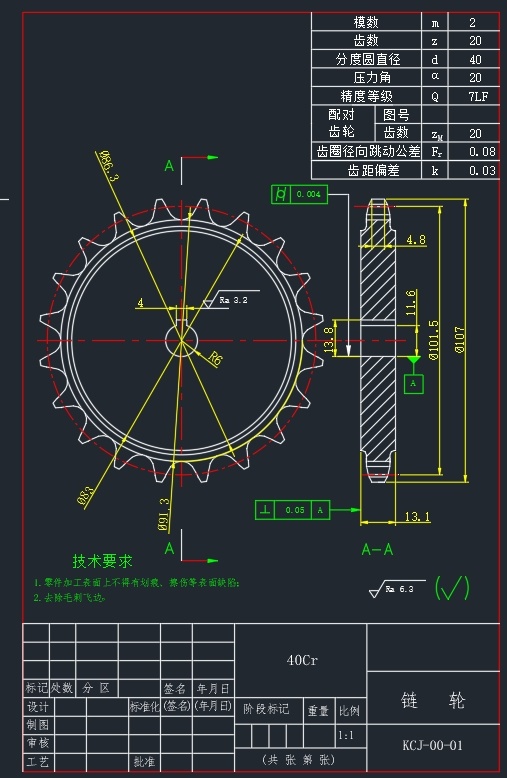Click the 0.08 runout tolerance value
This screenshot has height=778, width=507.
coord(482,151)
